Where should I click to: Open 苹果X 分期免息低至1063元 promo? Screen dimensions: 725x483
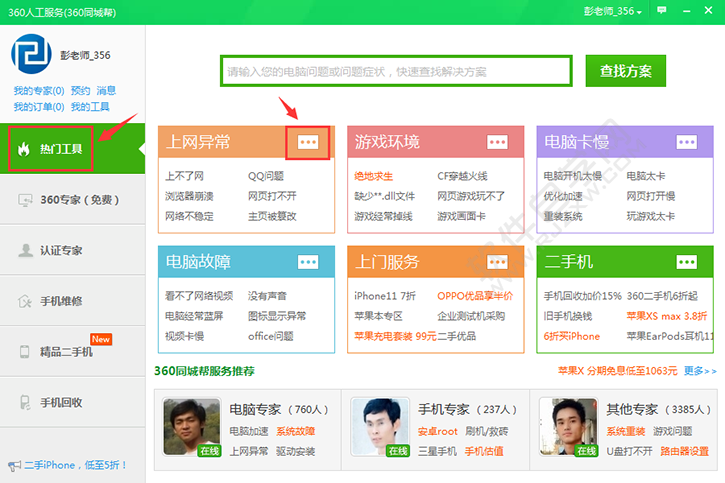click(618, 371)
